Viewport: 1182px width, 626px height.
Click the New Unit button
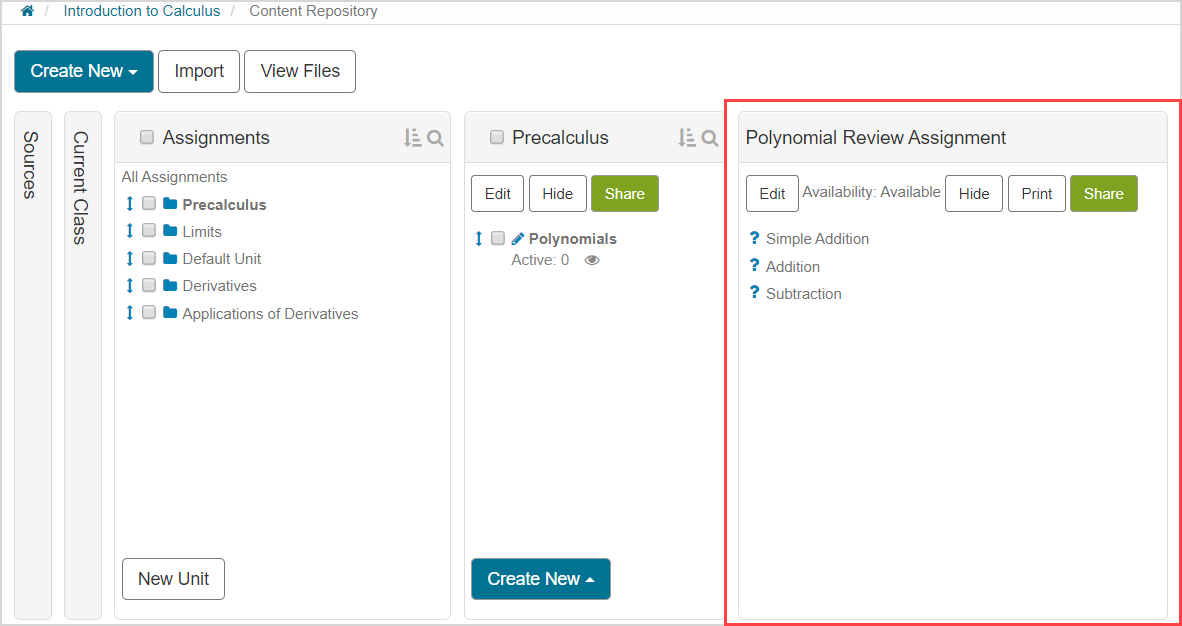[x=173, y=579]
